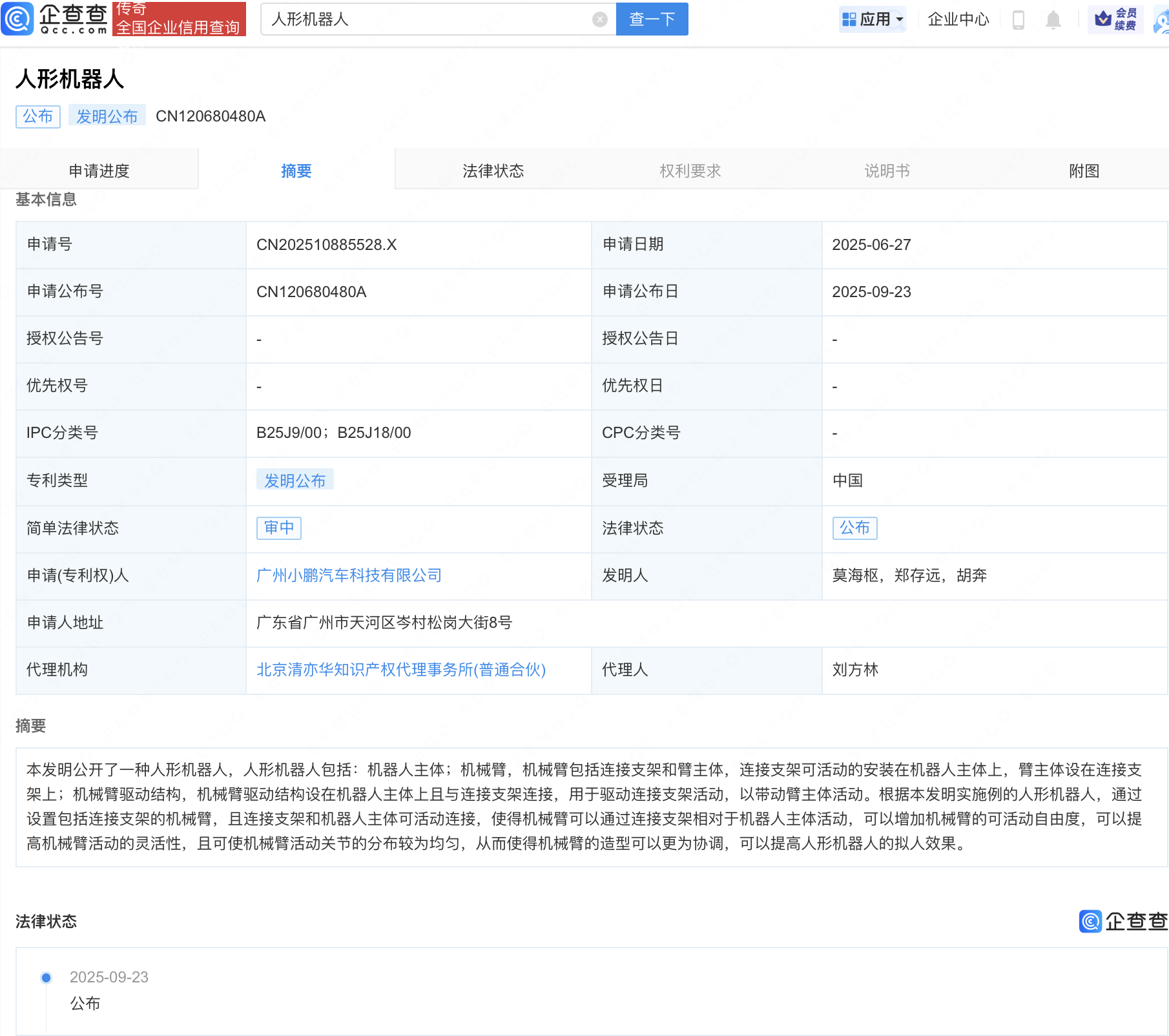Open the 北京清亦华知识产权代理事务所 agency link
This screenshot has height=1036, width=1169.
click(x=401, y=670)
